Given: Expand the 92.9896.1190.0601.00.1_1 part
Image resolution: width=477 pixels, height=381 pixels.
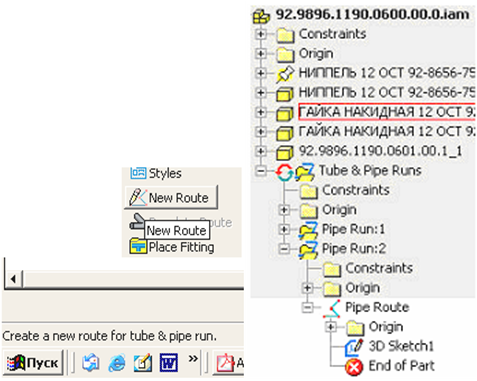Looking at the screenshot, I should click(x=261, y=151).
